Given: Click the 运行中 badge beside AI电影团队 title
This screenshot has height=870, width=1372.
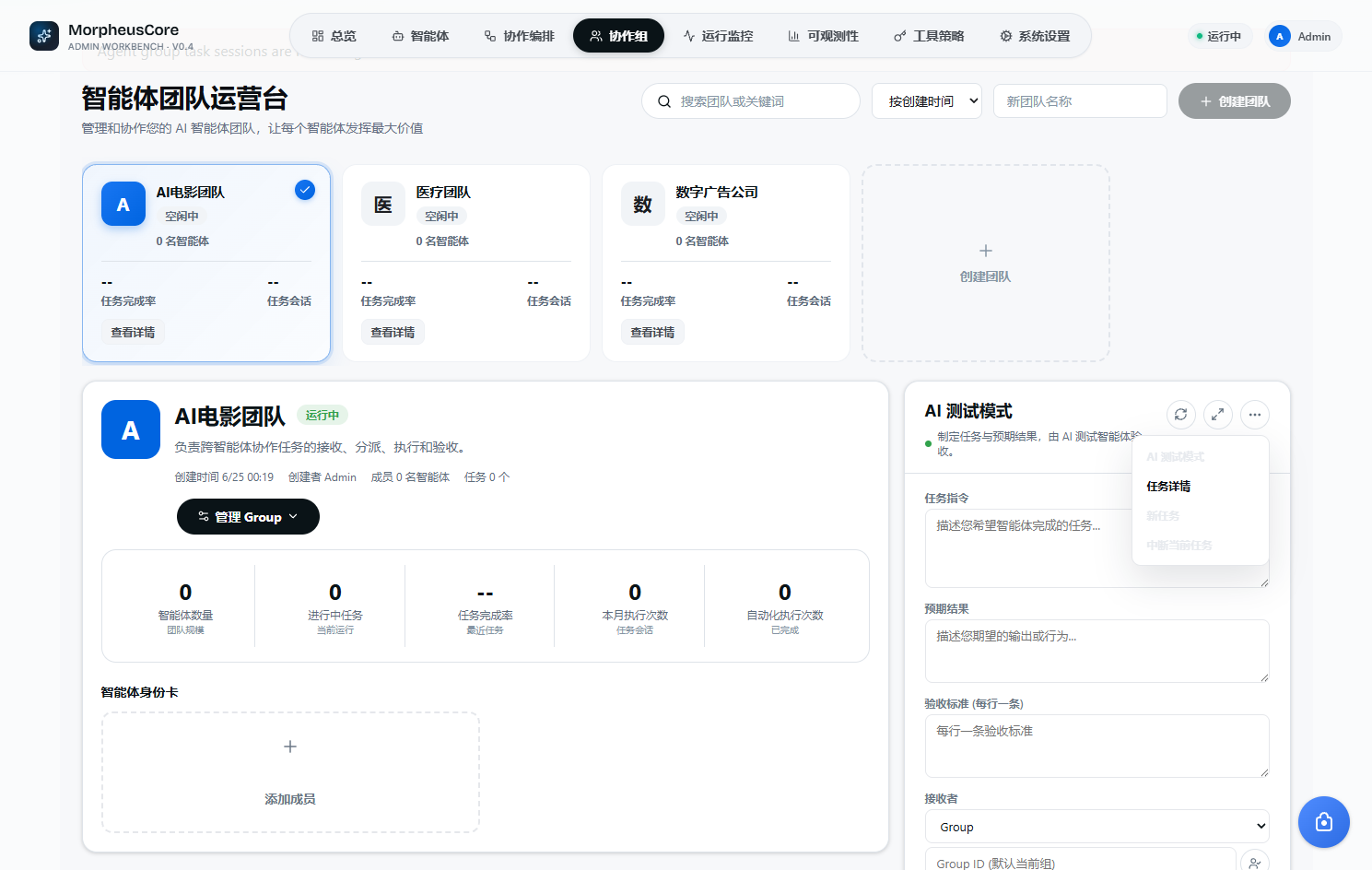Looking at the screenshot, I should point(322,415).
